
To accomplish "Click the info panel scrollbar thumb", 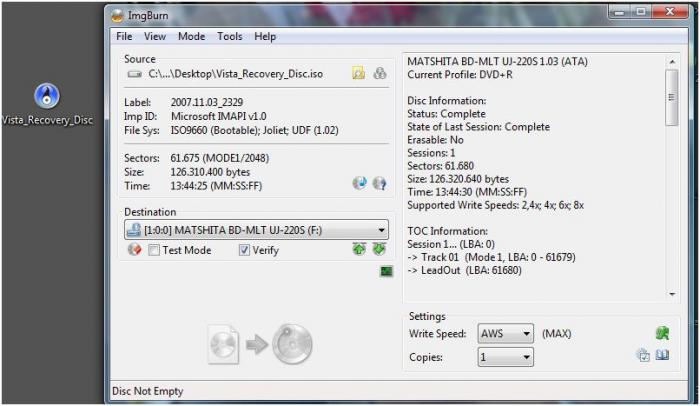I will tap(671, 97).
